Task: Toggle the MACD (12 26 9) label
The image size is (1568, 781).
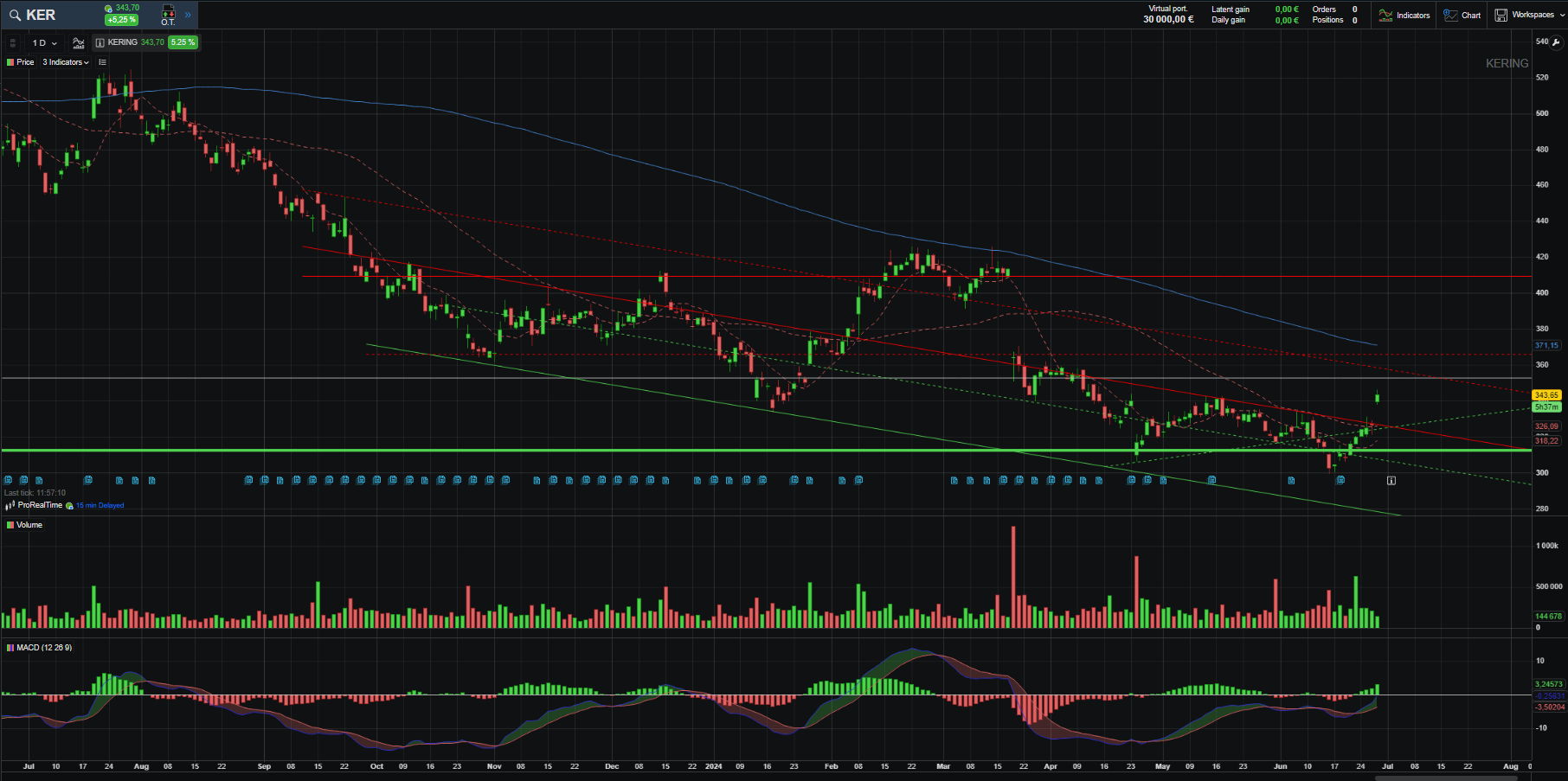Action: 40,648
